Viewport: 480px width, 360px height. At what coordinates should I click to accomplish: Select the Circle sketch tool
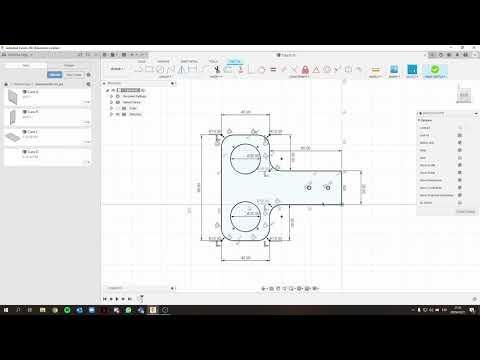pyautogui.click(x=160, y=69)
